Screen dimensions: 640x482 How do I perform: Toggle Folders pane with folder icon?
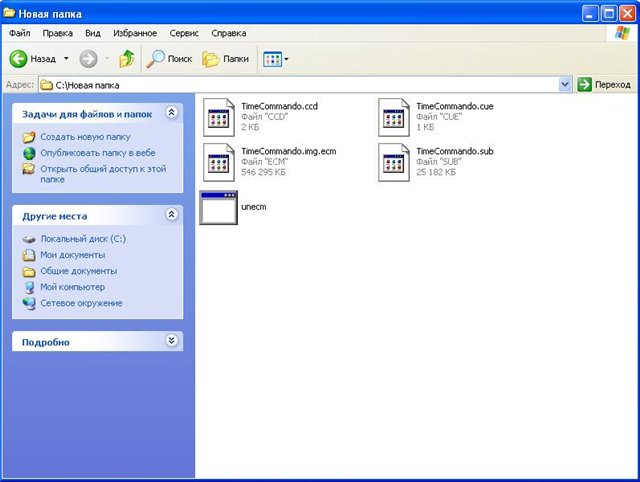[x=211, y=59]
